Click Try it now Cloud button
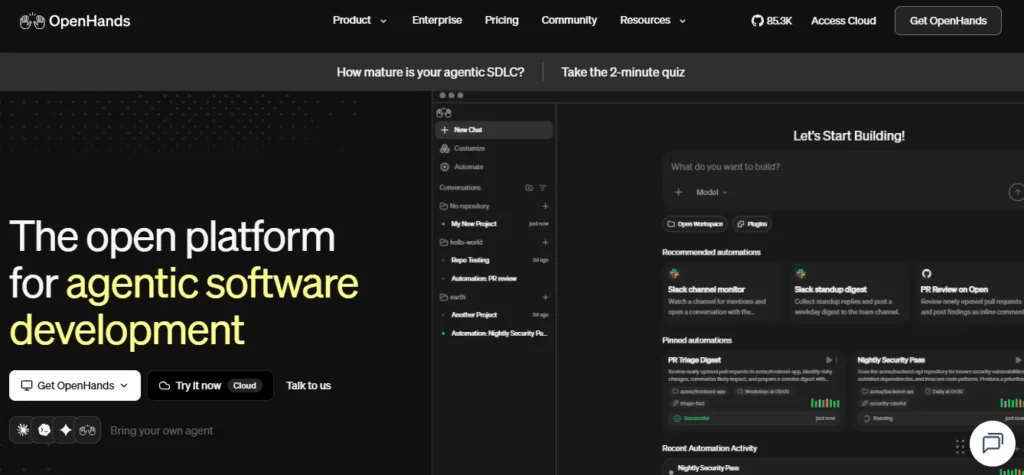Viewport: 1024px width, 475px height. point(210,385)
